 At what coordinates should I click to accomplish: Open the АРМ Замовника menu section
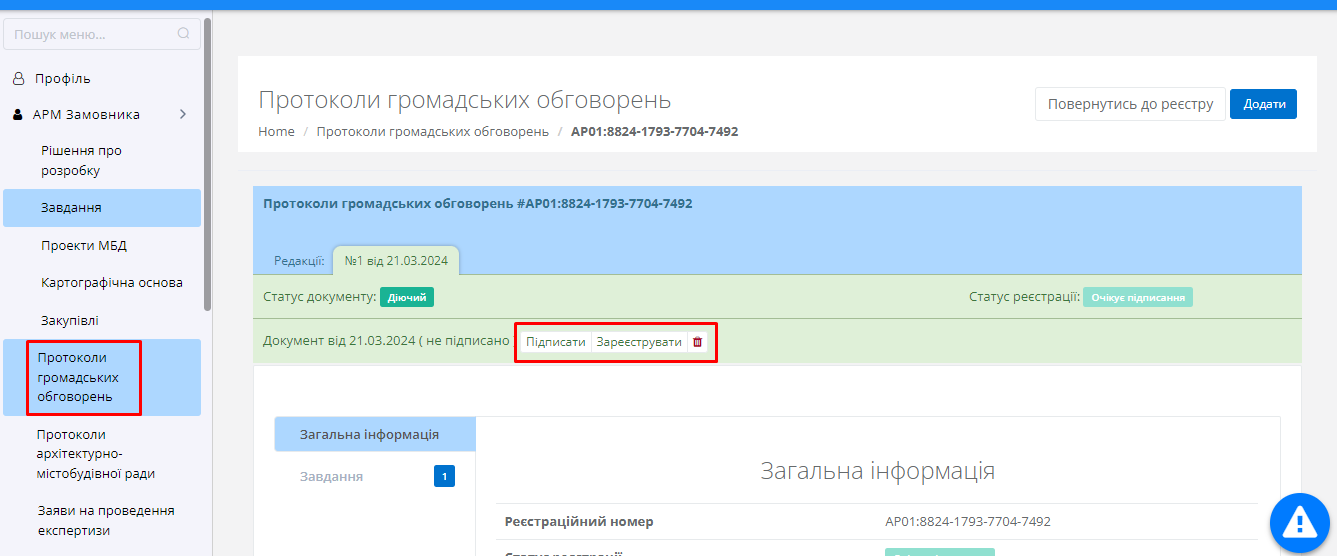click(x=86, y=114)
